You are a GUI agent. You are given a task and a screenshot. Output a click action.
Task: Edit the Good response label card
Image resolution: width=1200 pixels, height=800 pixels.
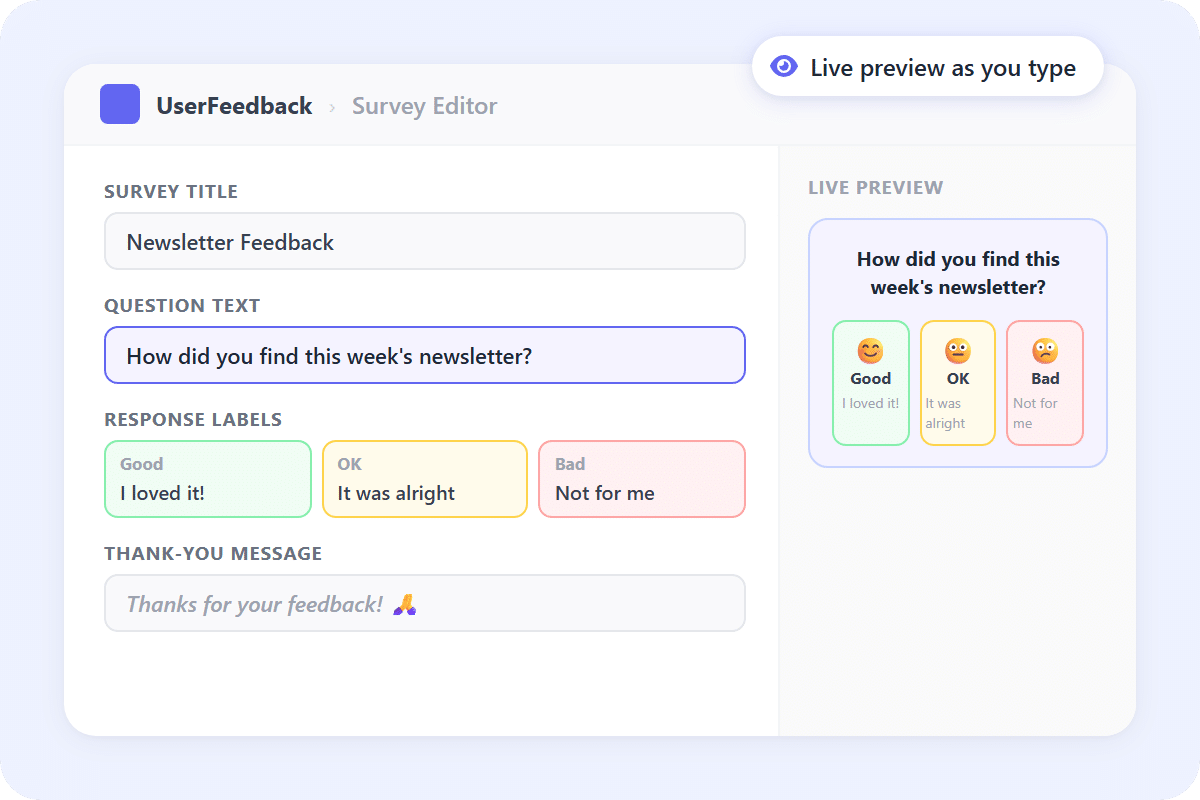tap(207, 479)
